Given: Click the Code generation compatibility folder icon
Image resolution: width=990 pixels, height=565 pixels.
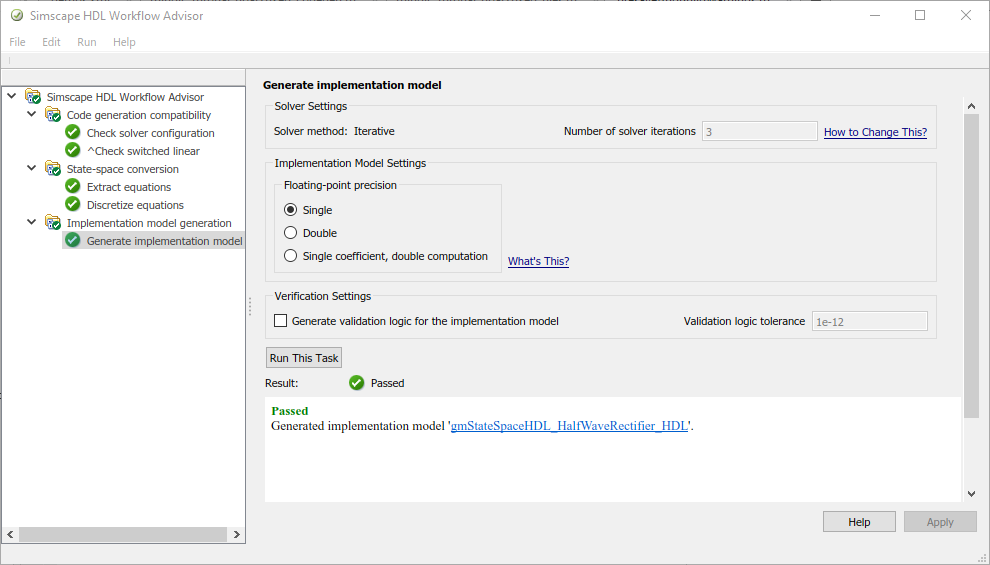Looking at the screenshot, I should tap(53, 115).
